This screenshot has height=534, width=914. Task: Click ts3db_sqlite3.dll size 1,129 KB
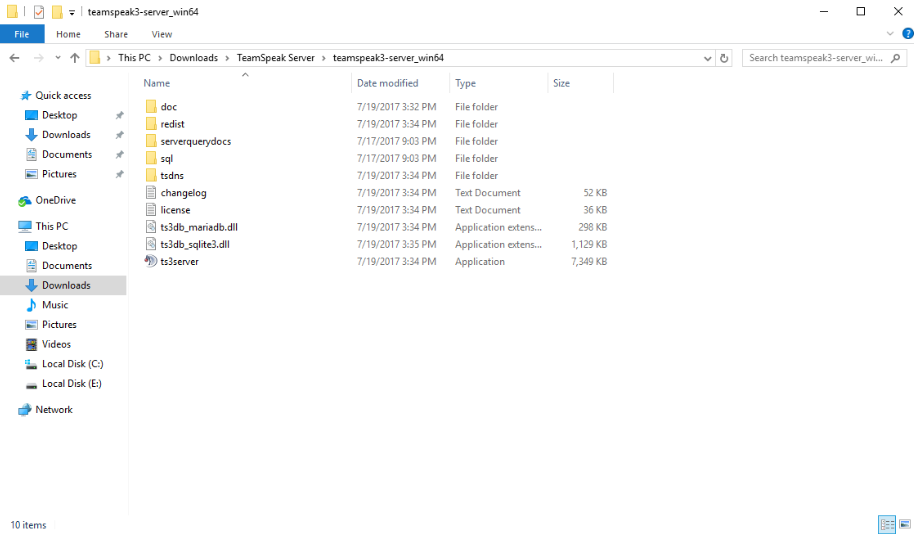589,244
